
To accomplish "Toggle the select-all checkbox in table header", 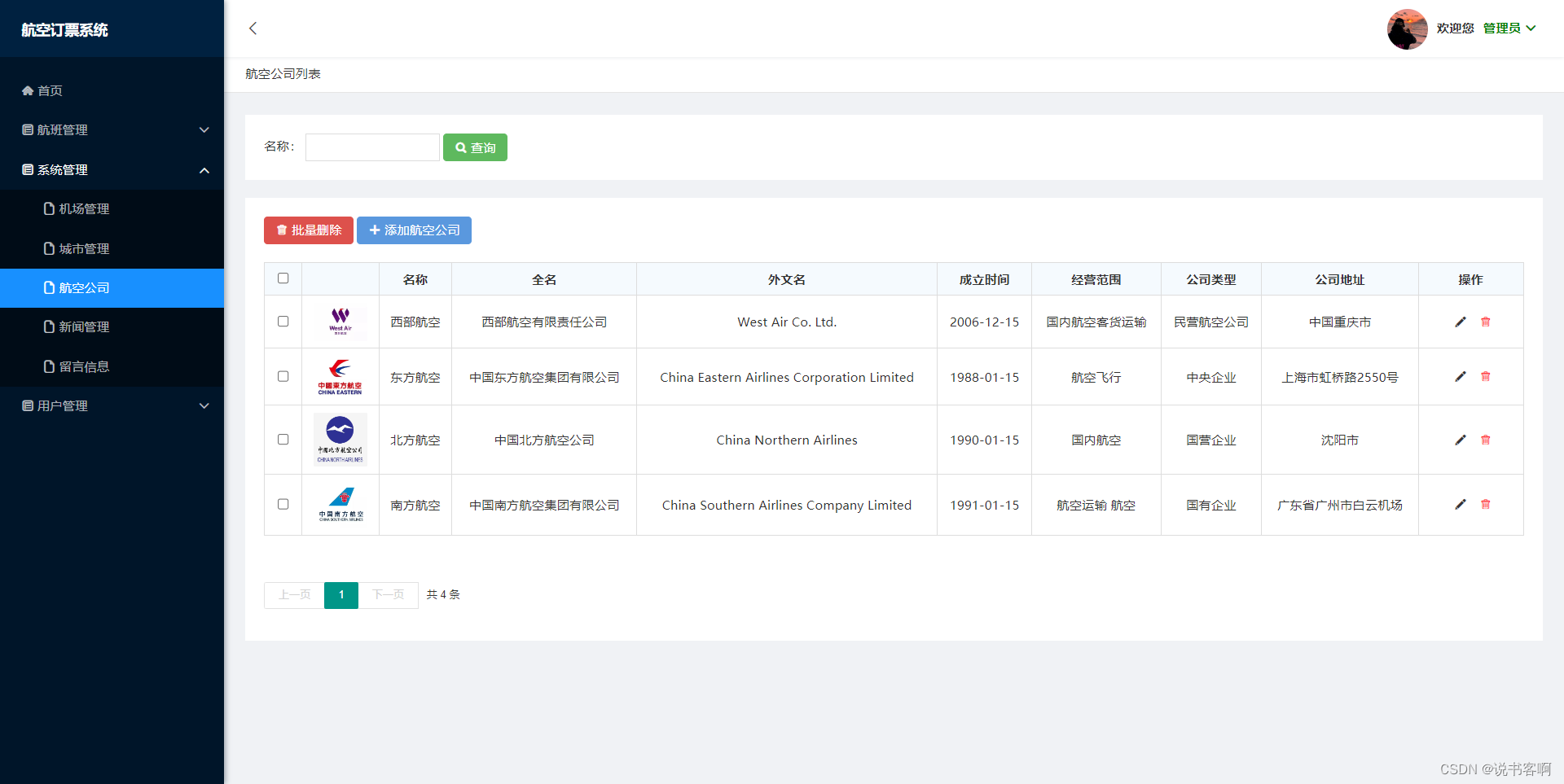I will (283, 278).
